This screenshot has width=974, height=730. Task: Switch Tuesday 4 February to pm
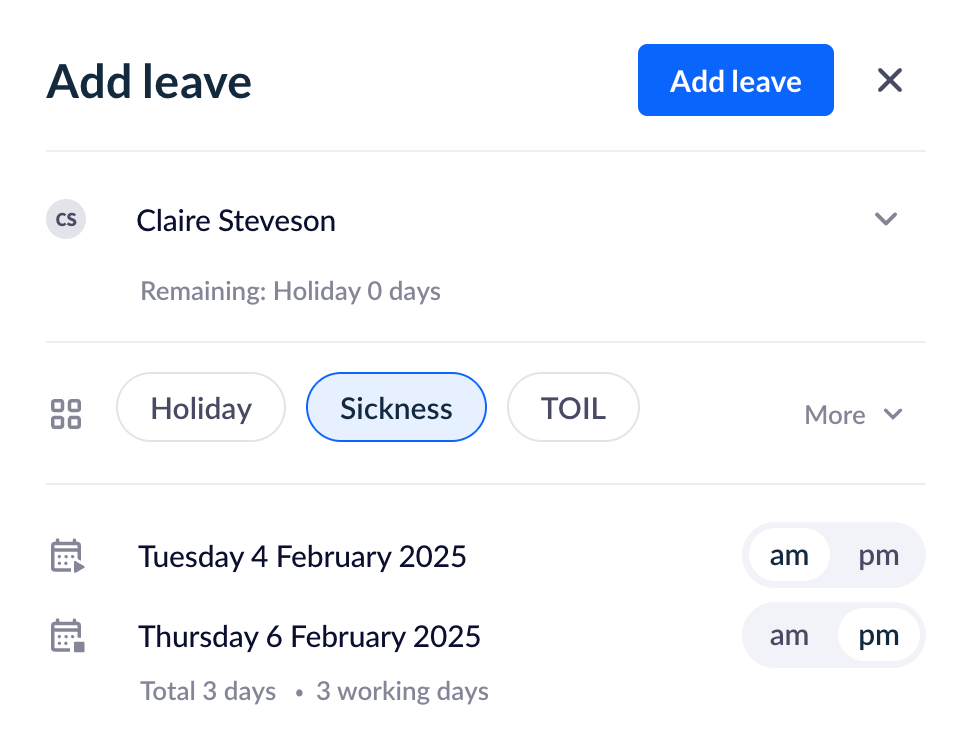click(877, 555)
